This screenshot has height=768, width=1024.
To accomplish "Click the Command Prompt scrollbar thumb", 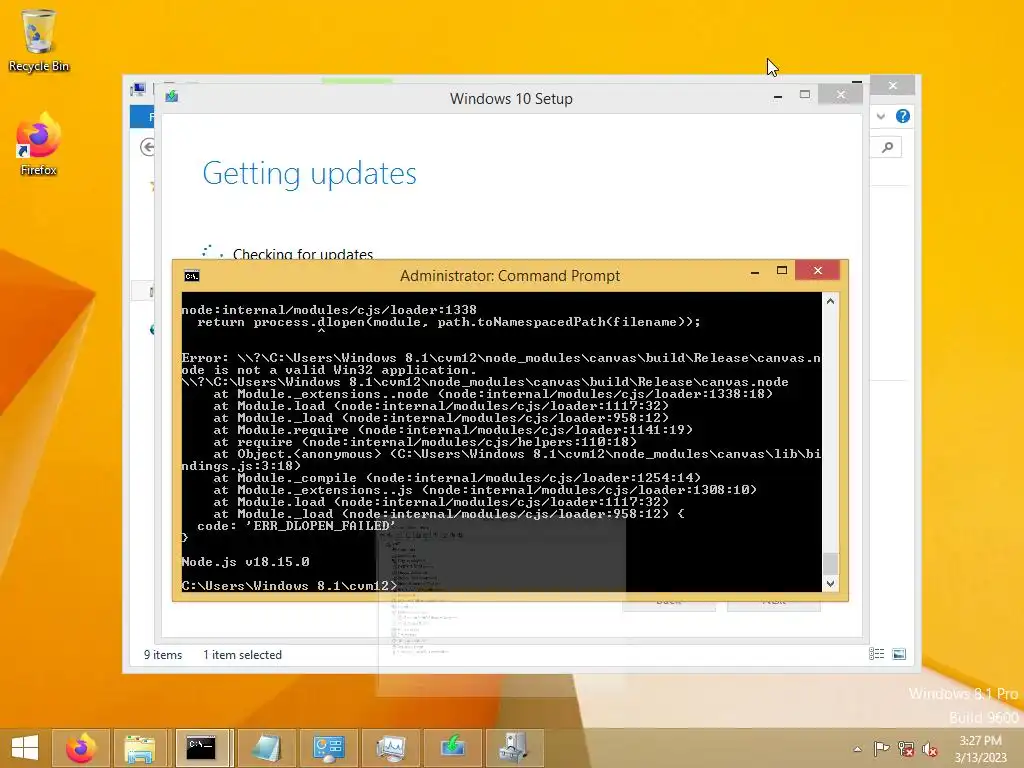I will click(830, 563).
